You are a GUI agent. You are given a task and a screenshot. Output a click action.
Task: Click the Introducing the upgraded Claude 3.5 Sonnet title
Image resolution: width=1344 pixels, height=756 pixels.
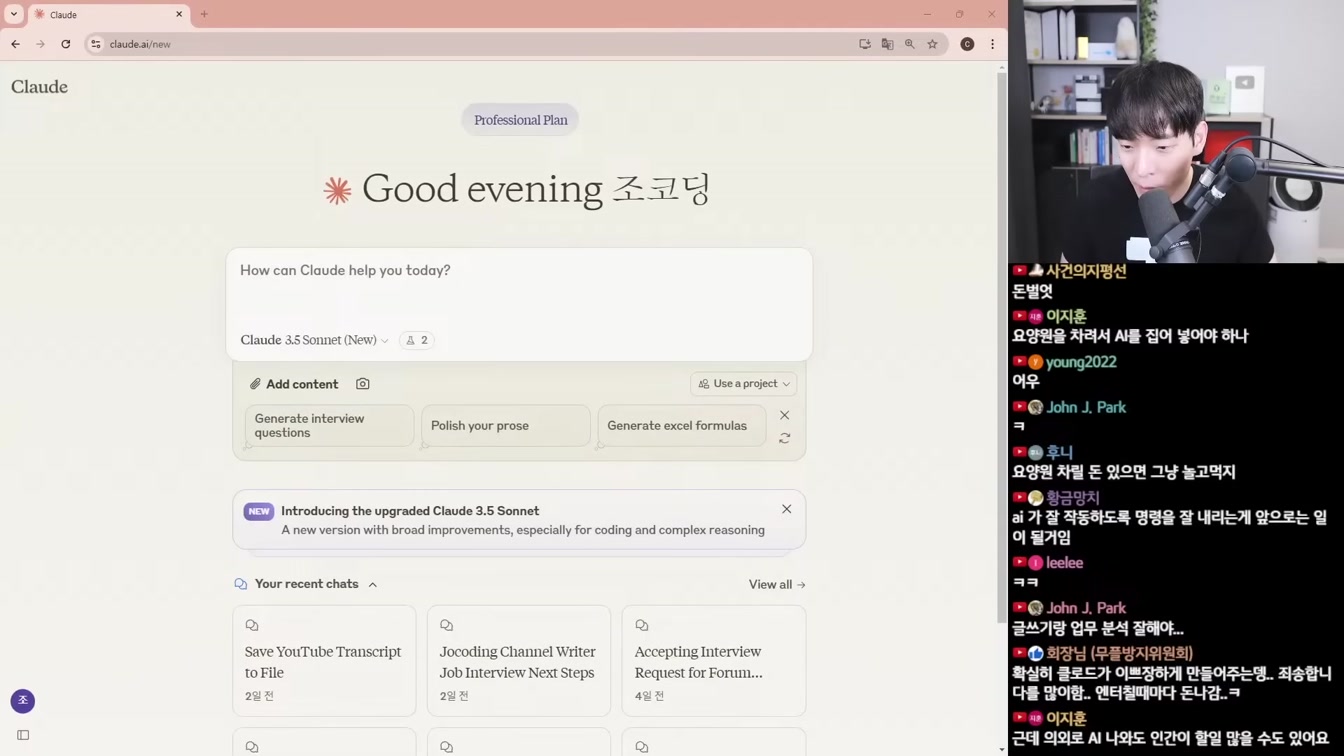(x=410, y=511)
